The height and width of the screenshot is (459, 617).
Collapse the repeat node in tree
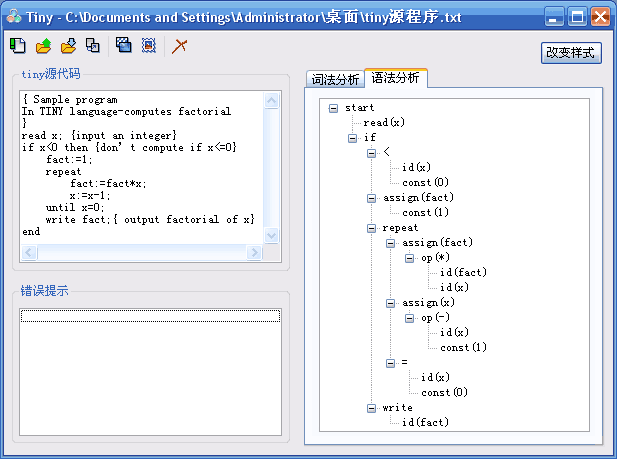(372, 228)
